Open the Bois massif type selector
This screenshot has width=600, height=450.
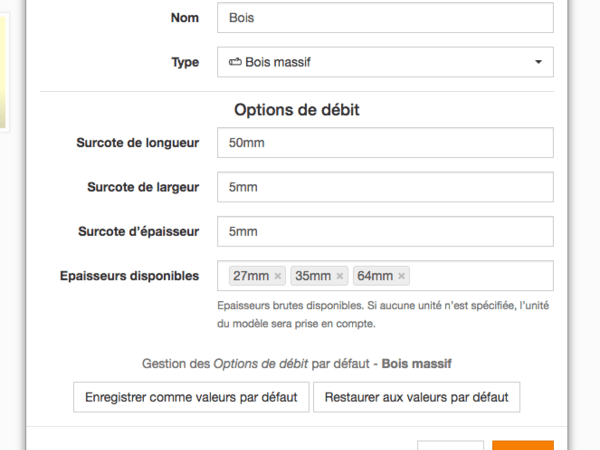click(x=385, y=62)
